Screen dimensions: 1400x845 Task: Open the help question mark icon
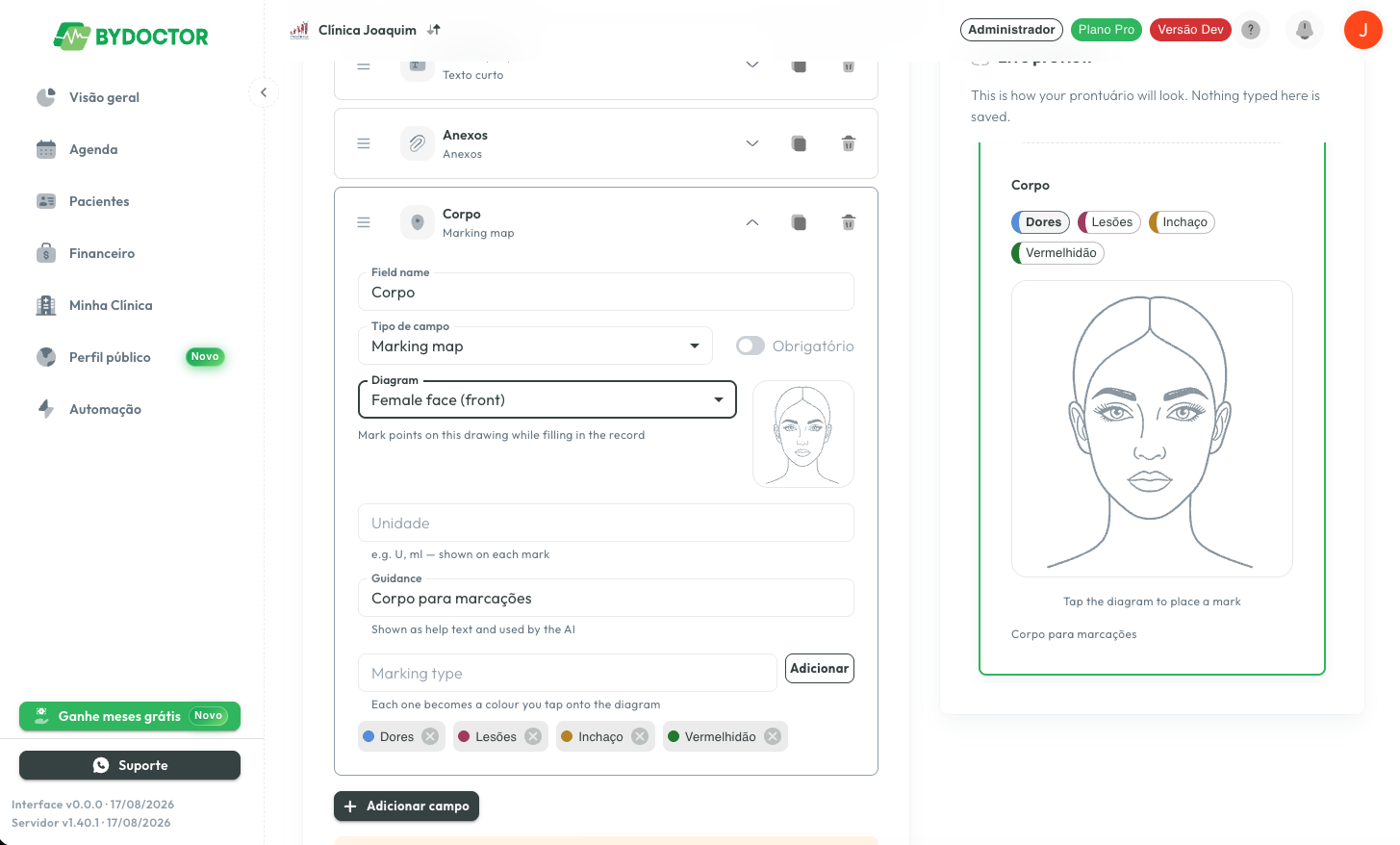point(1251,30)
